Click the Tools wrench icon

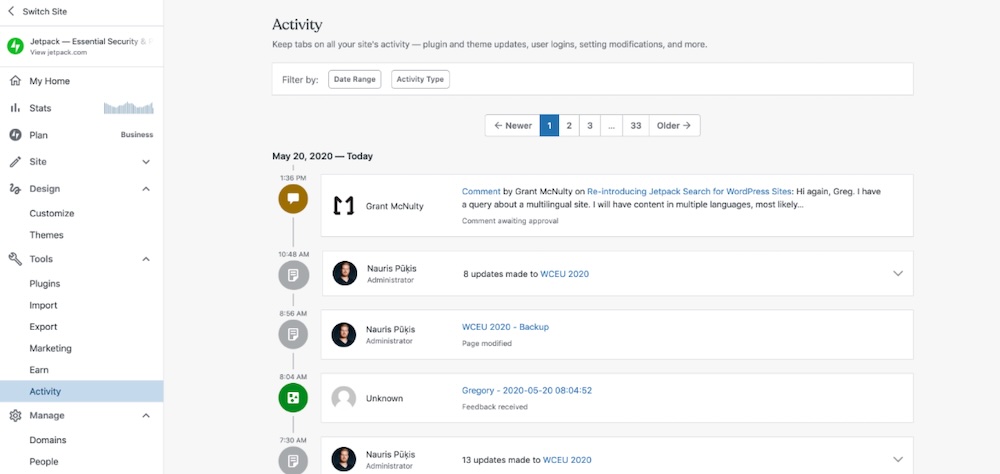pyautogui.click(x=15, y=259)
